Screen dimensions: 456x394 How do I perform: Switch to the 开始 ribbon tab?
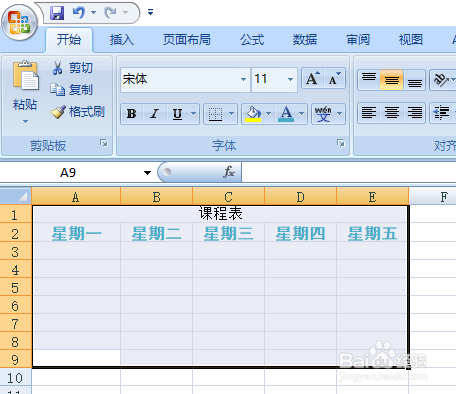(69, 40)
